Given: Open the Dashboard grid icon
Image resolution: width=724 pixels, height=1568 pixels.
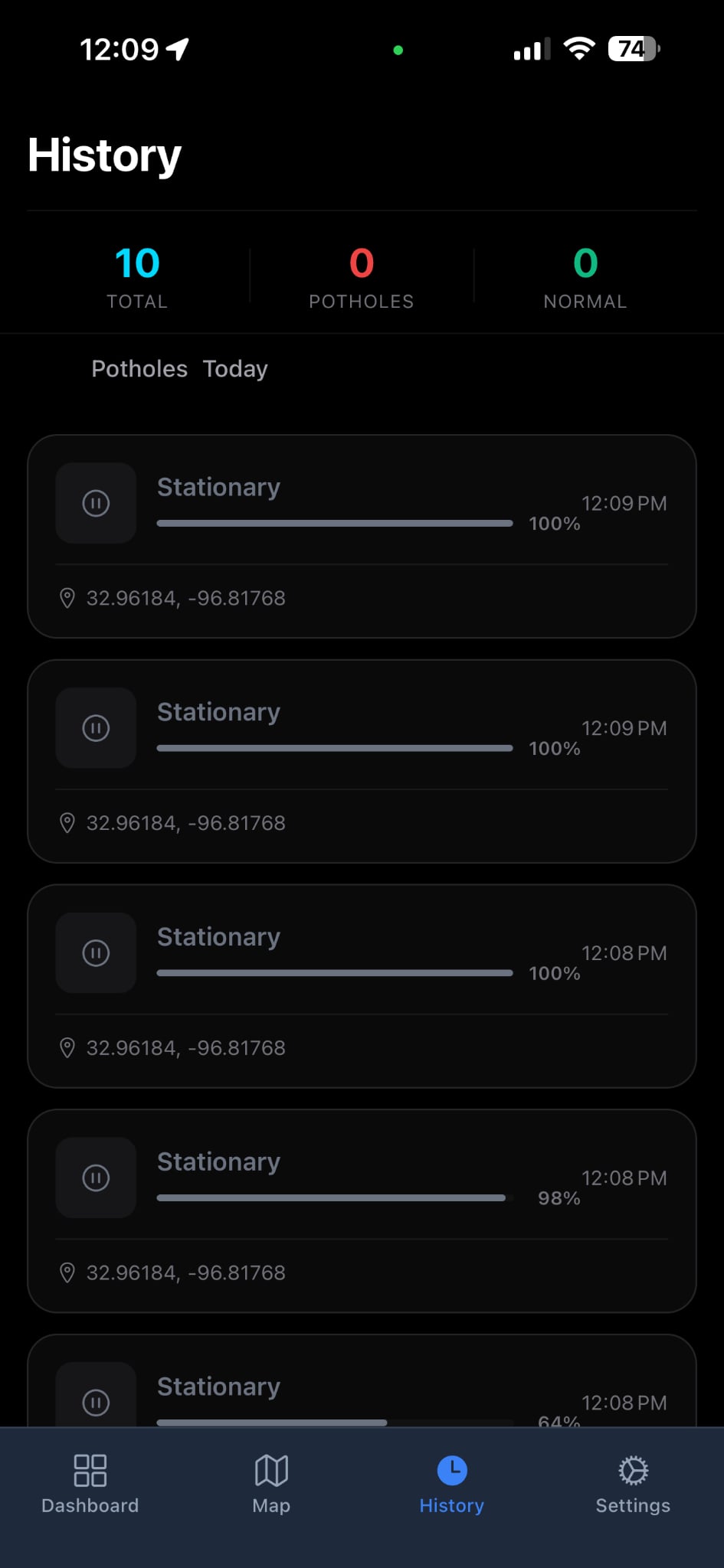Looking at the screenshot, I should (90, 1470).
